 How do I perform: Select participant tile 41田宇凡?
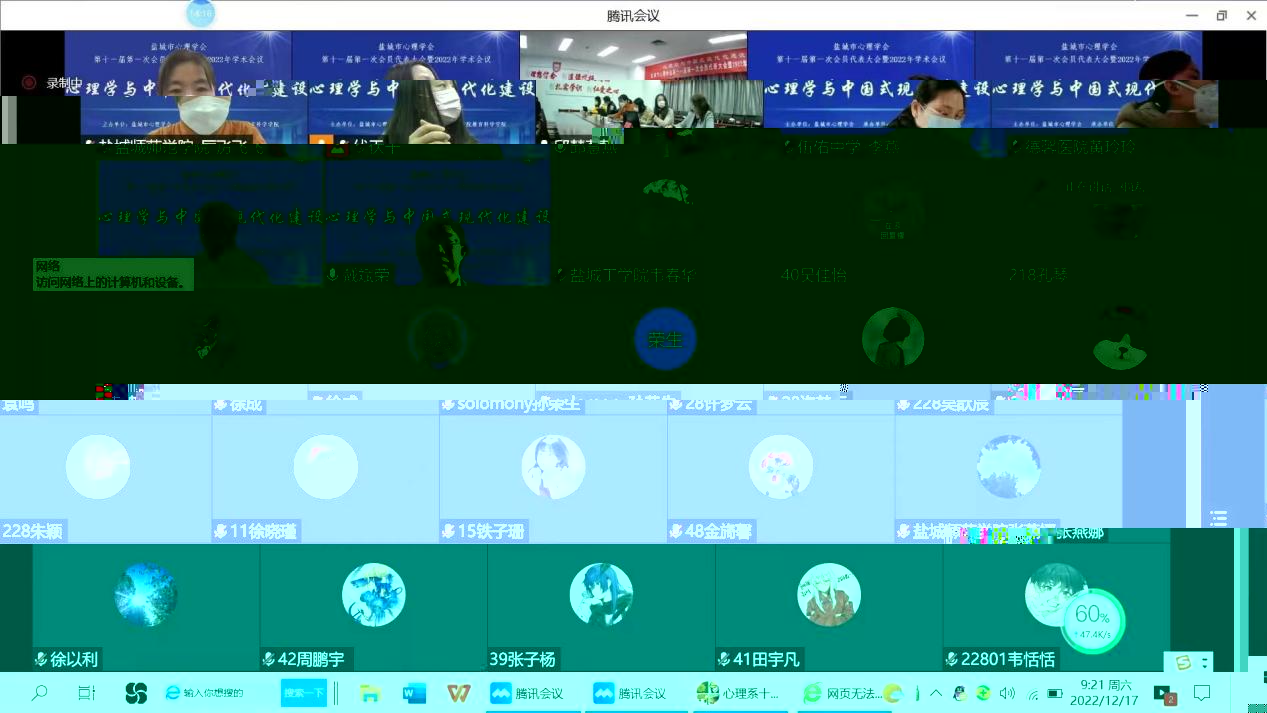coord(829,607)
